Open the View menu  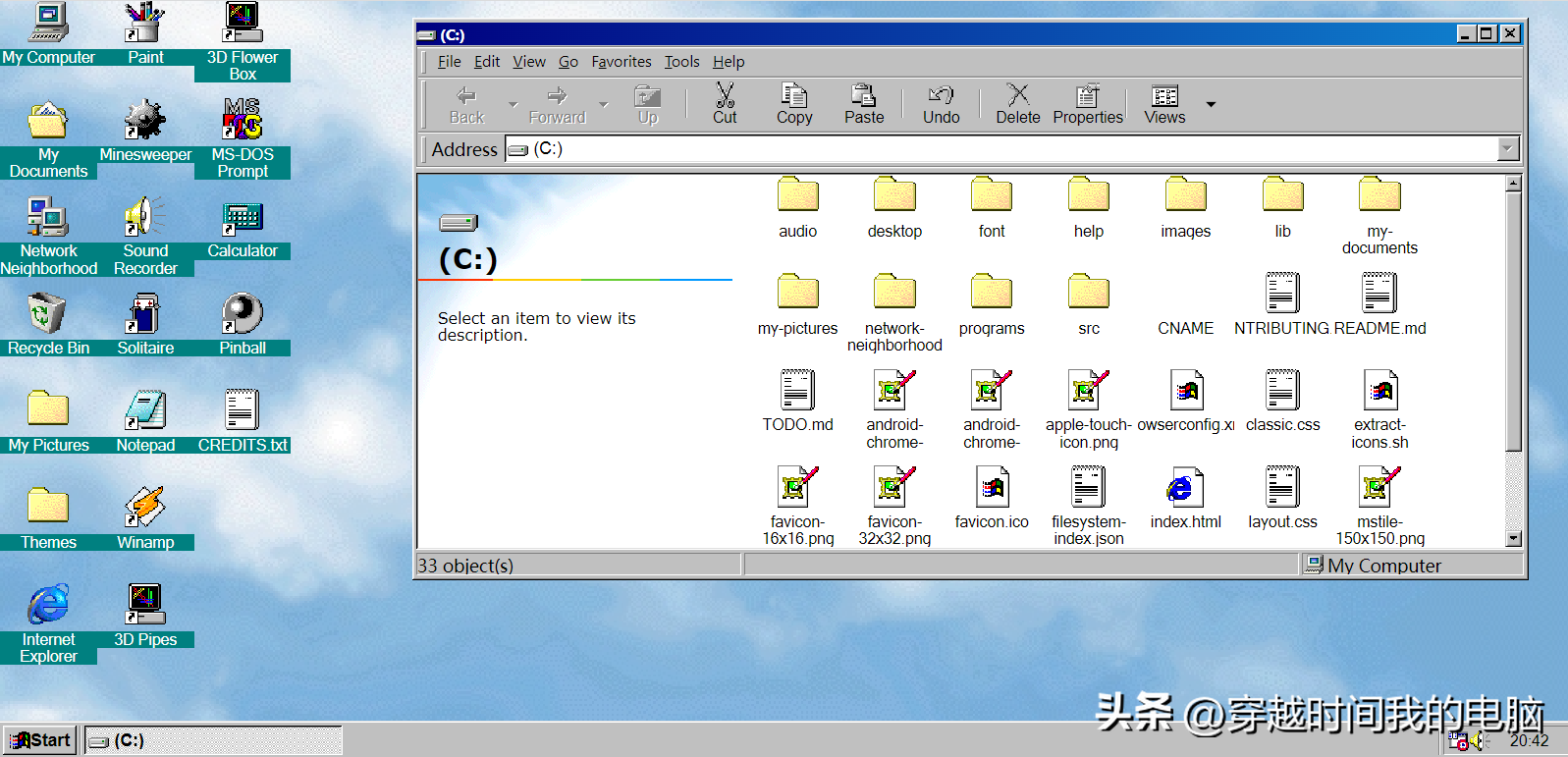coord(529,61)
